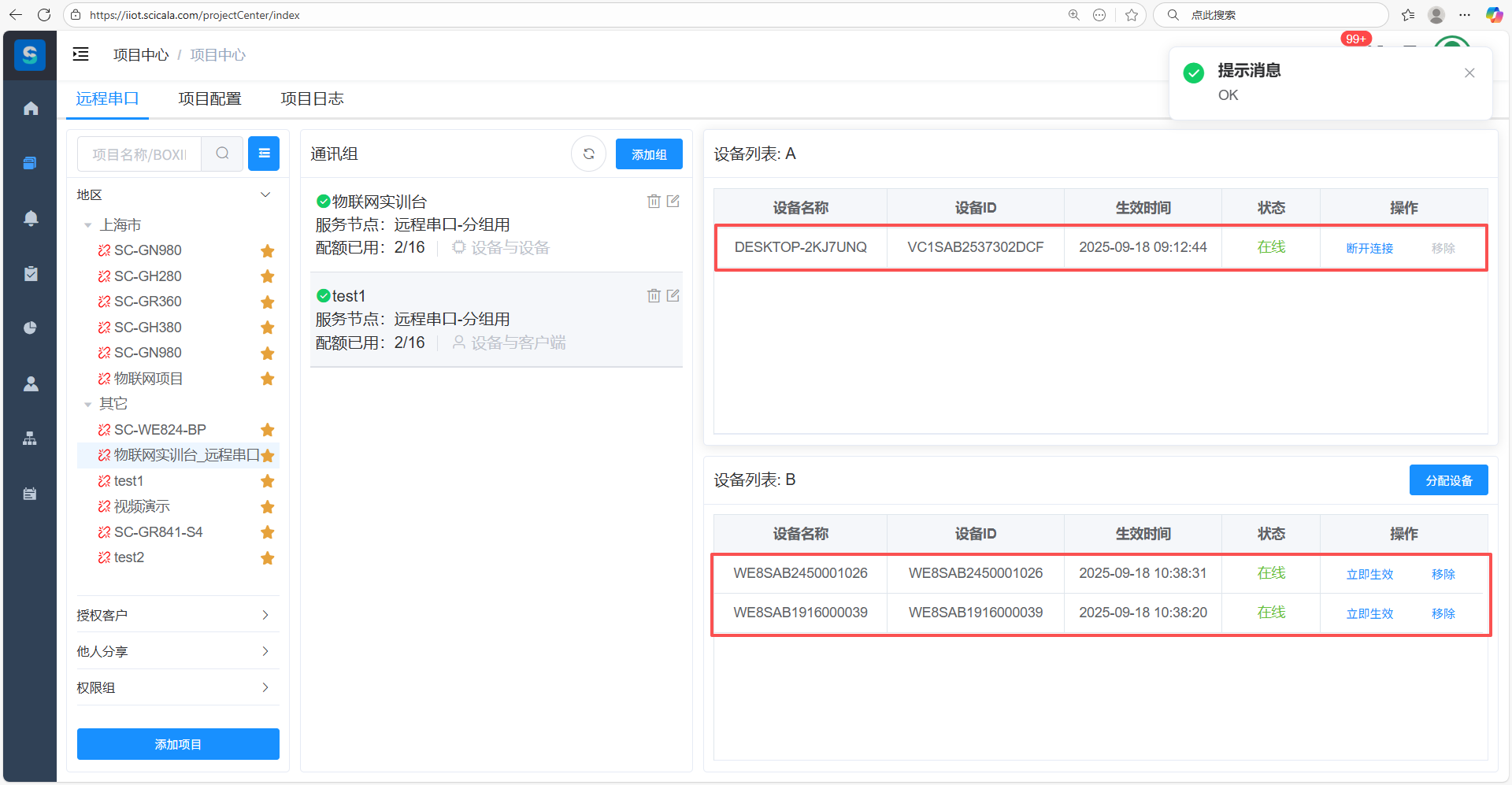This screenshot has width=1512, height=785.
Task: Collapse the 上海市 tree node
Action: tap(88, 225)
